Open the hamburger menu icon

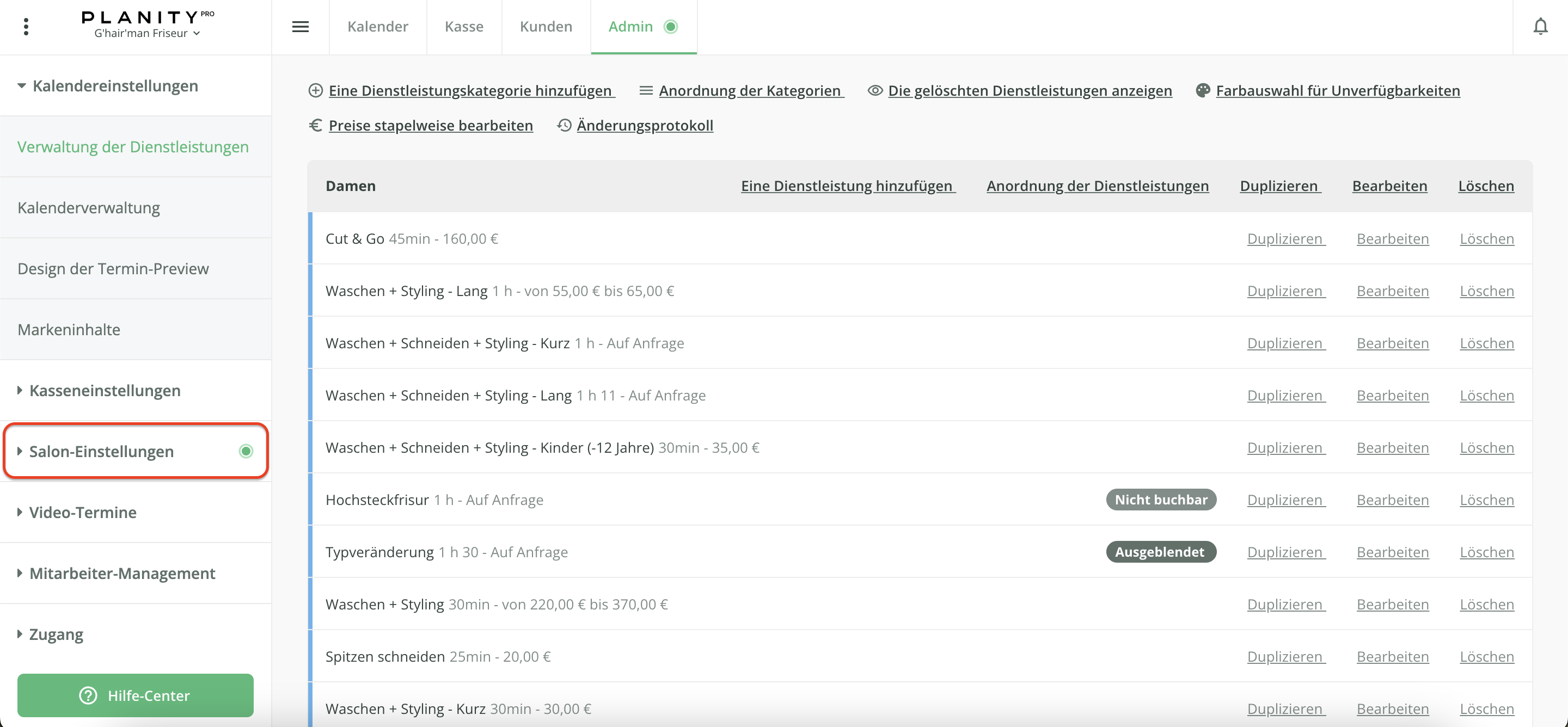coord(300,27)
